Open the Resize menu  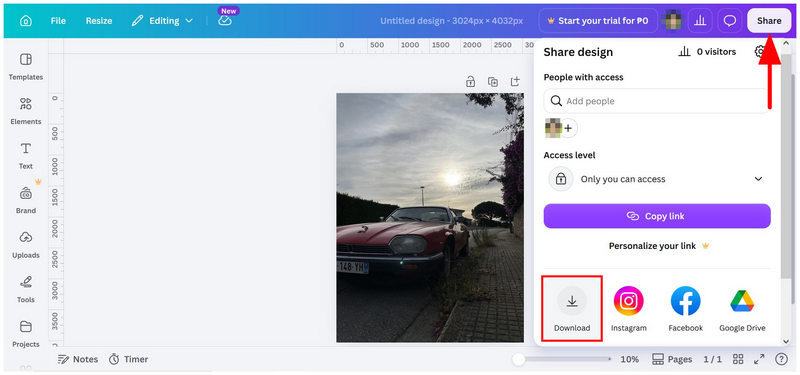[x=99, y=21]
